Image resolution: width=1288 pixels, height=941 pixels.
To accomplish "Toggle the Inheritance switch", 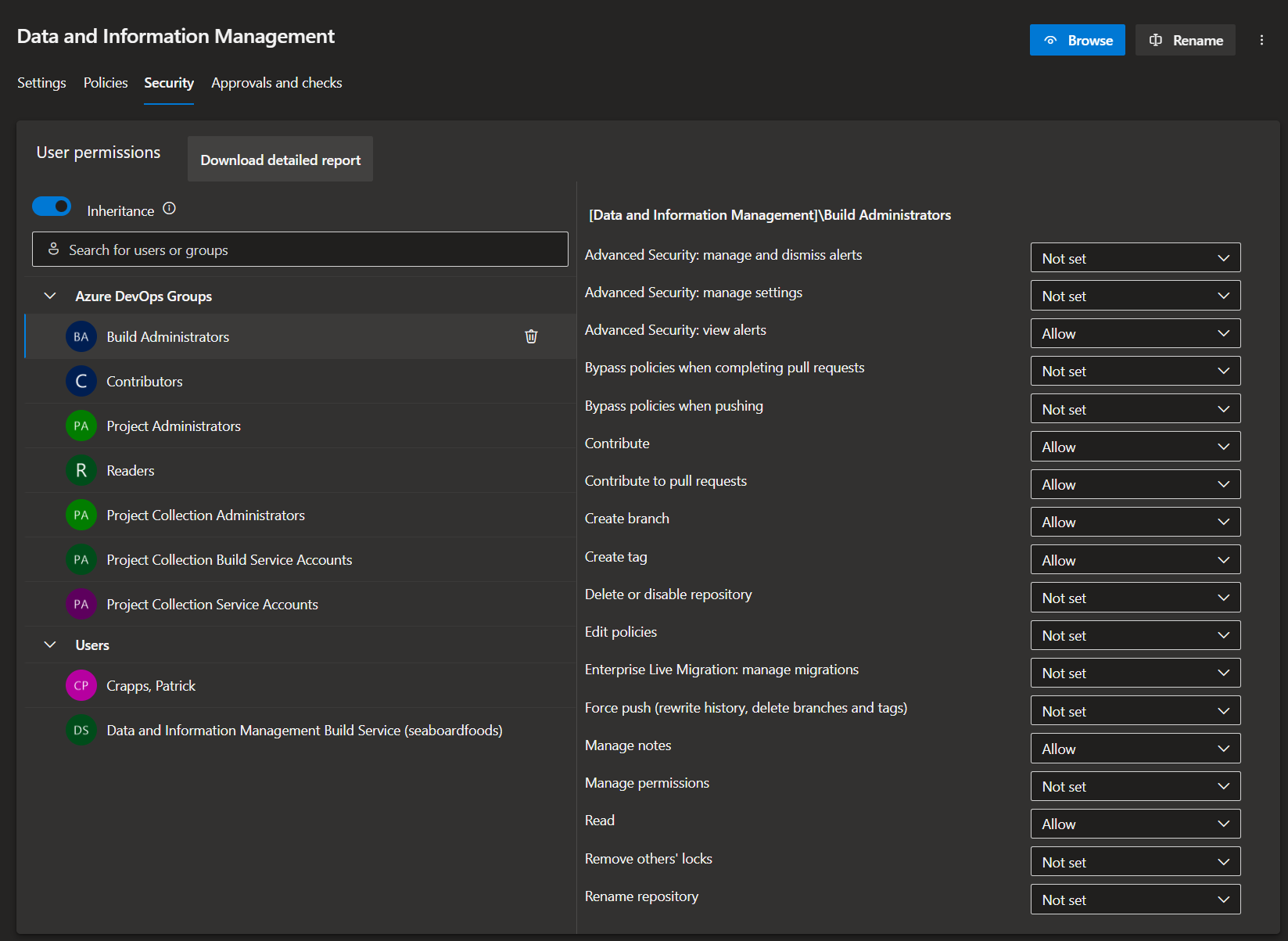I will click(x=52, y=207).
